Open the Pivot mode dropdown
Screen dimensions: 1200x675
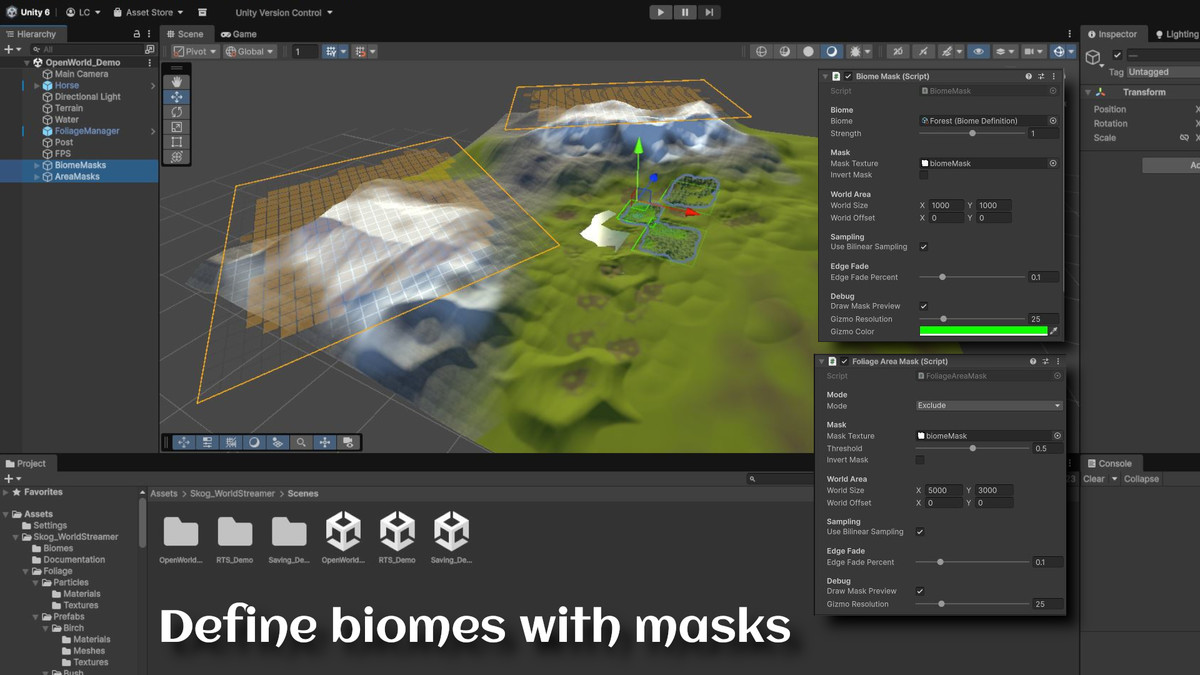(x=195, y=51)
